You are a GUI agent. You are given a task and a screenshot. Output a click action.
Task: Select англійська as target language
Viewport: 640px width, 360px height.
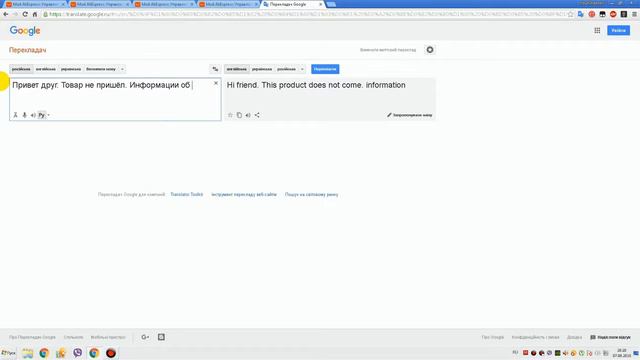coord(237,69)
